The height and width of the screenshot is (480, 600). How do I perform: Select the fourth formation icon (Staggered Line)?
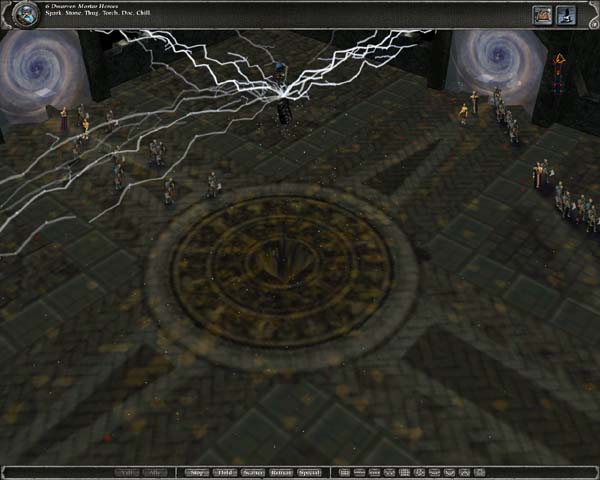(389, 473)
